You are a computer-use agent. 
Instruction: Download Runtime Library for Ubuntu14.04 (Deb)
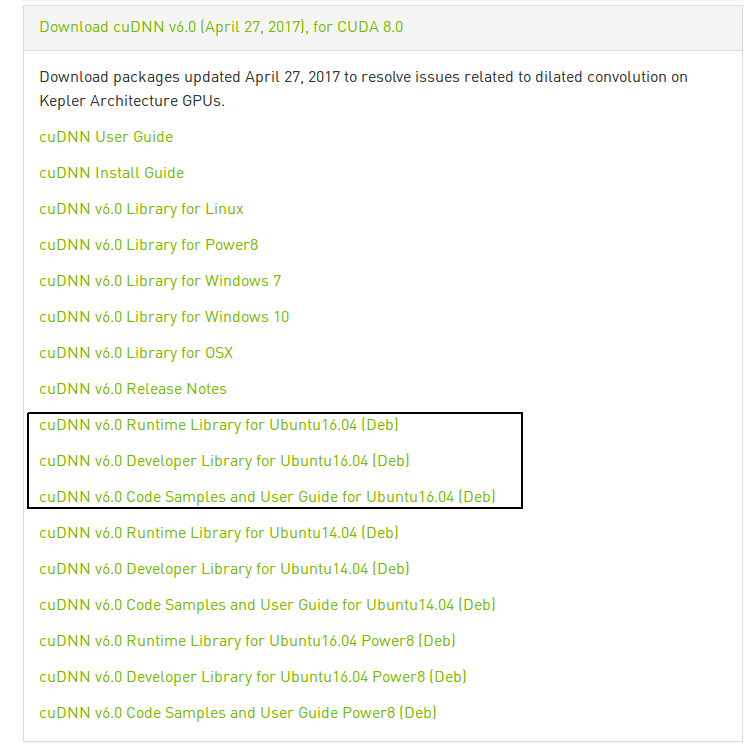219,533
